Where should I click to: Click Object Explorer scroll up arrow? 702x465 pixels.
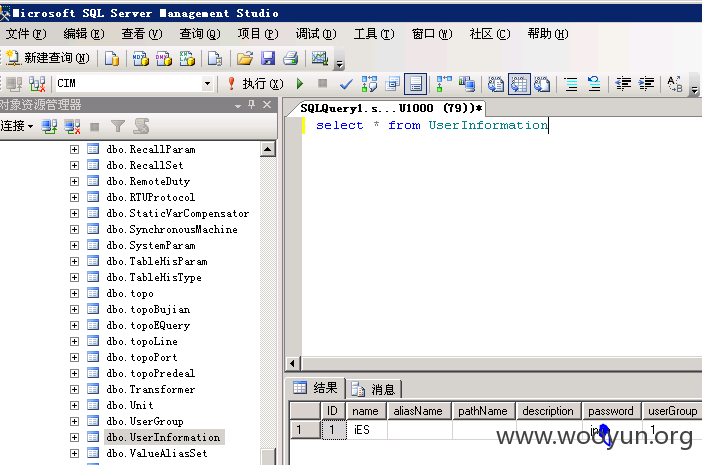(267, 149)
